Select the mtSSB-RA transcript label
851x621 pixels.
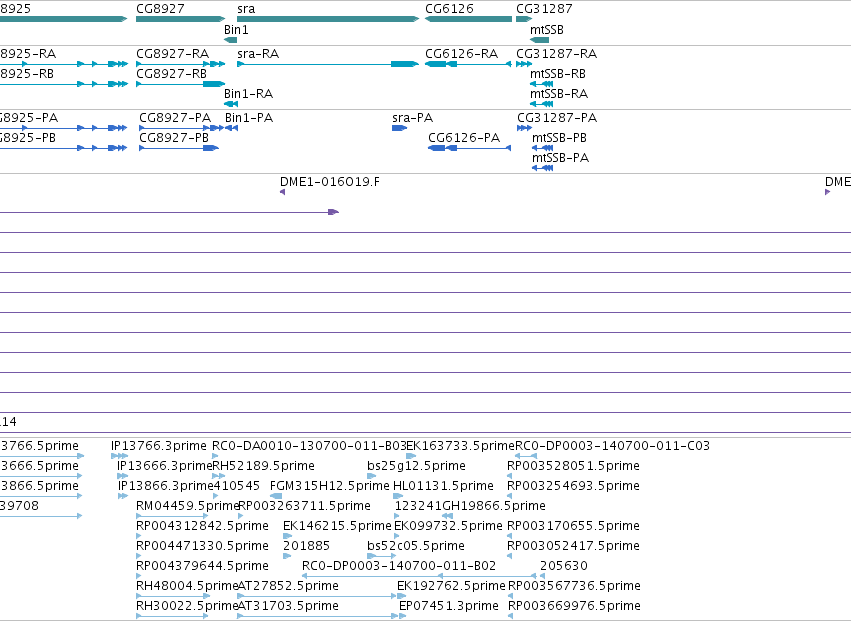tap(559, 94)
